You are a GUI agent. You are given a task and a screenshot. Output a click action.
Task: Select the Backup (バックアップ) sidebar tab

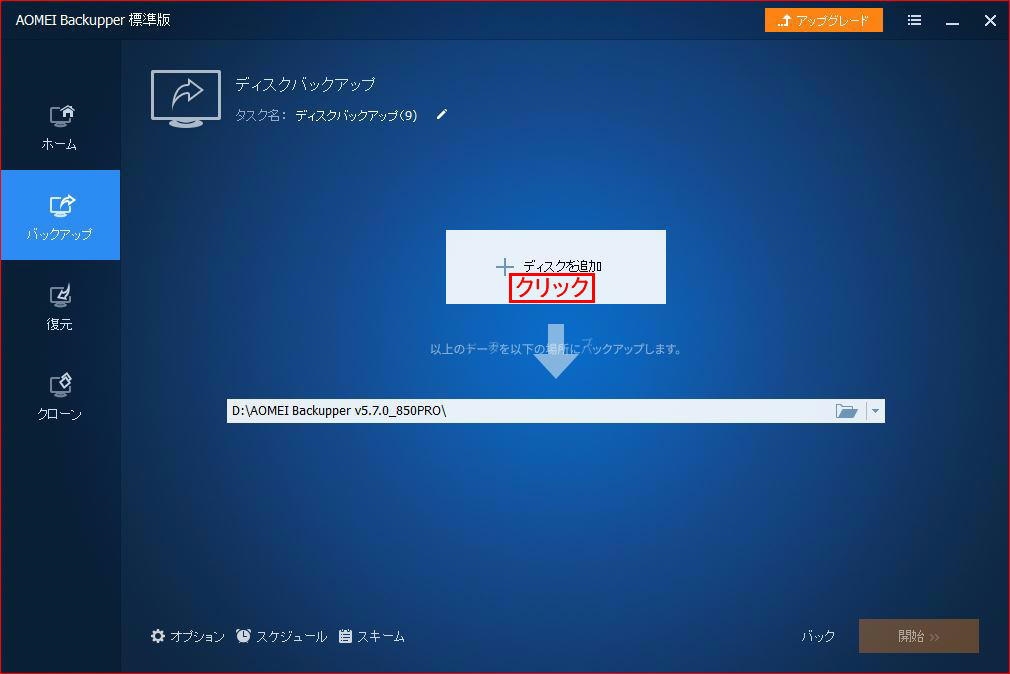pos(60,215)
